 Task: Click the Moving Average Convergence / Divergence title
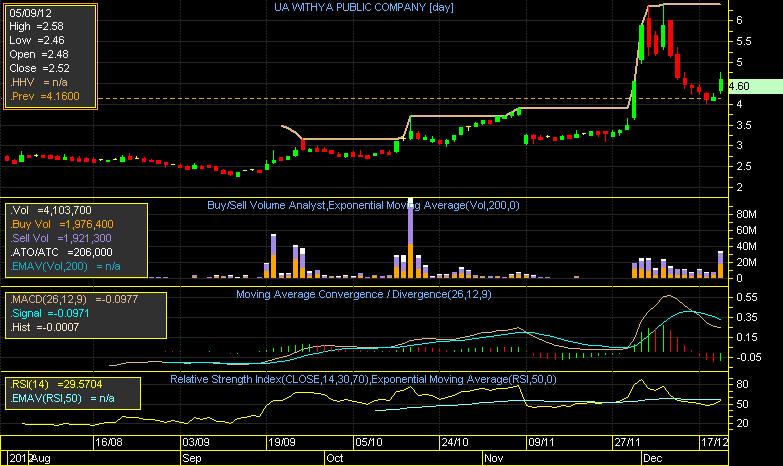point(364,294)
